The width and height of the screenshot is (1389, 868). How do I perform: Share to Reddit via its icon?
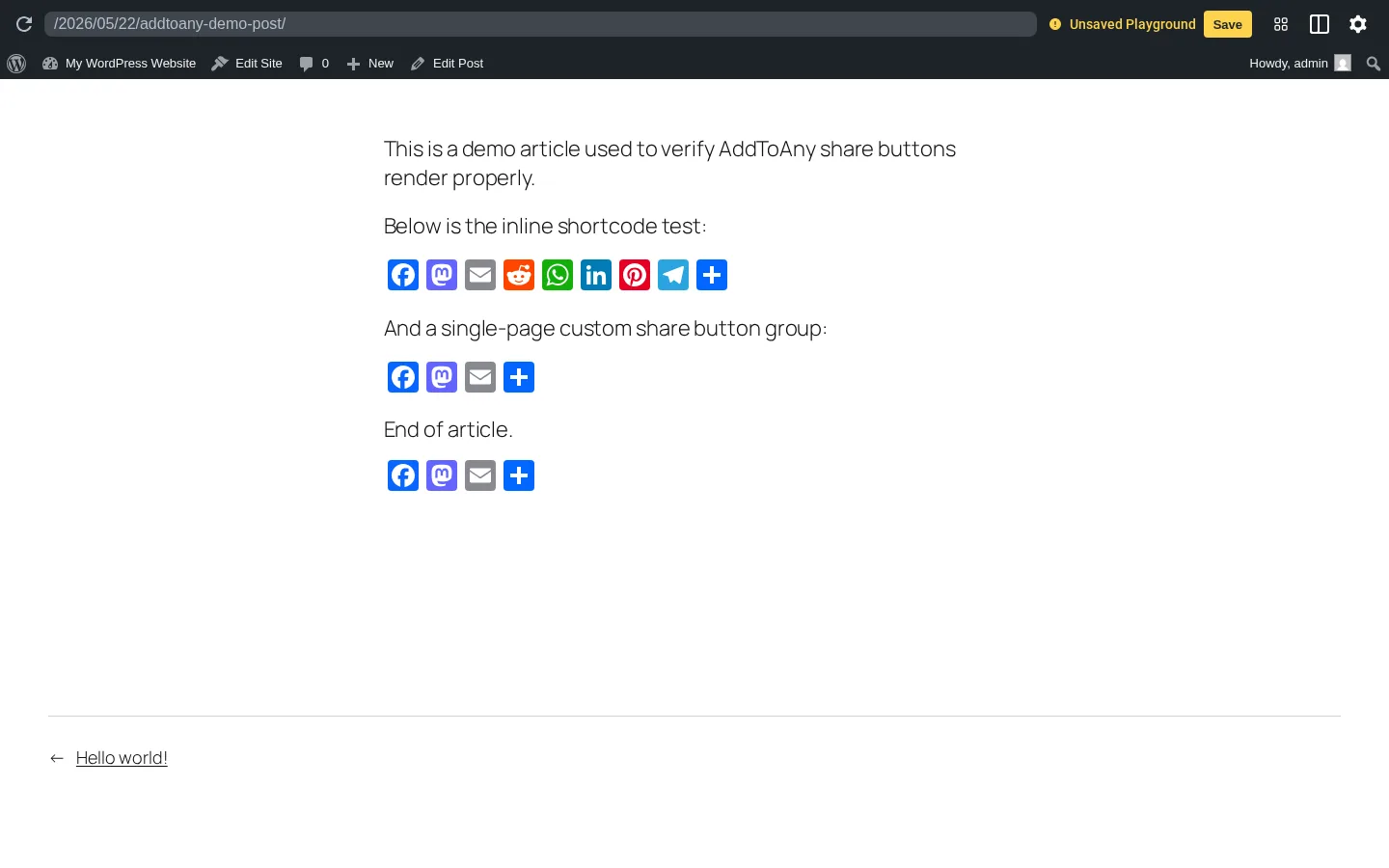tap(519, 275)
